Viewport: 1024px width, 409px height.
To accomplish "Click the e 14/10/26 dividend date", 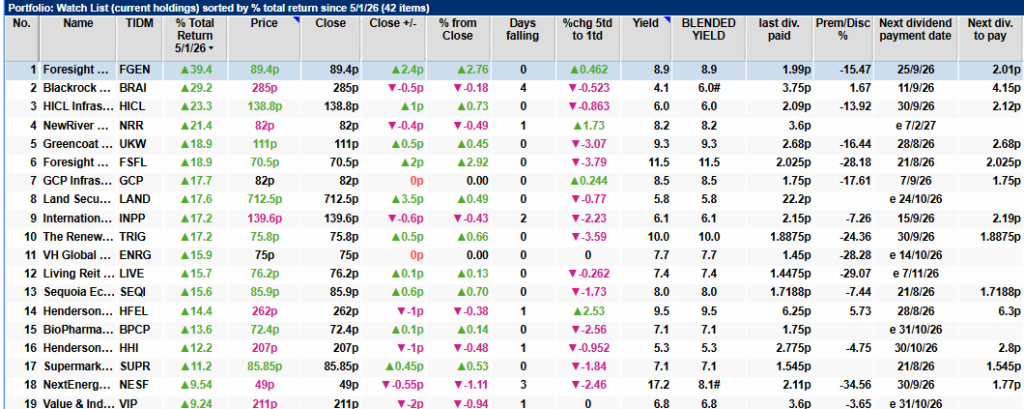I will [x=916, y=253].
